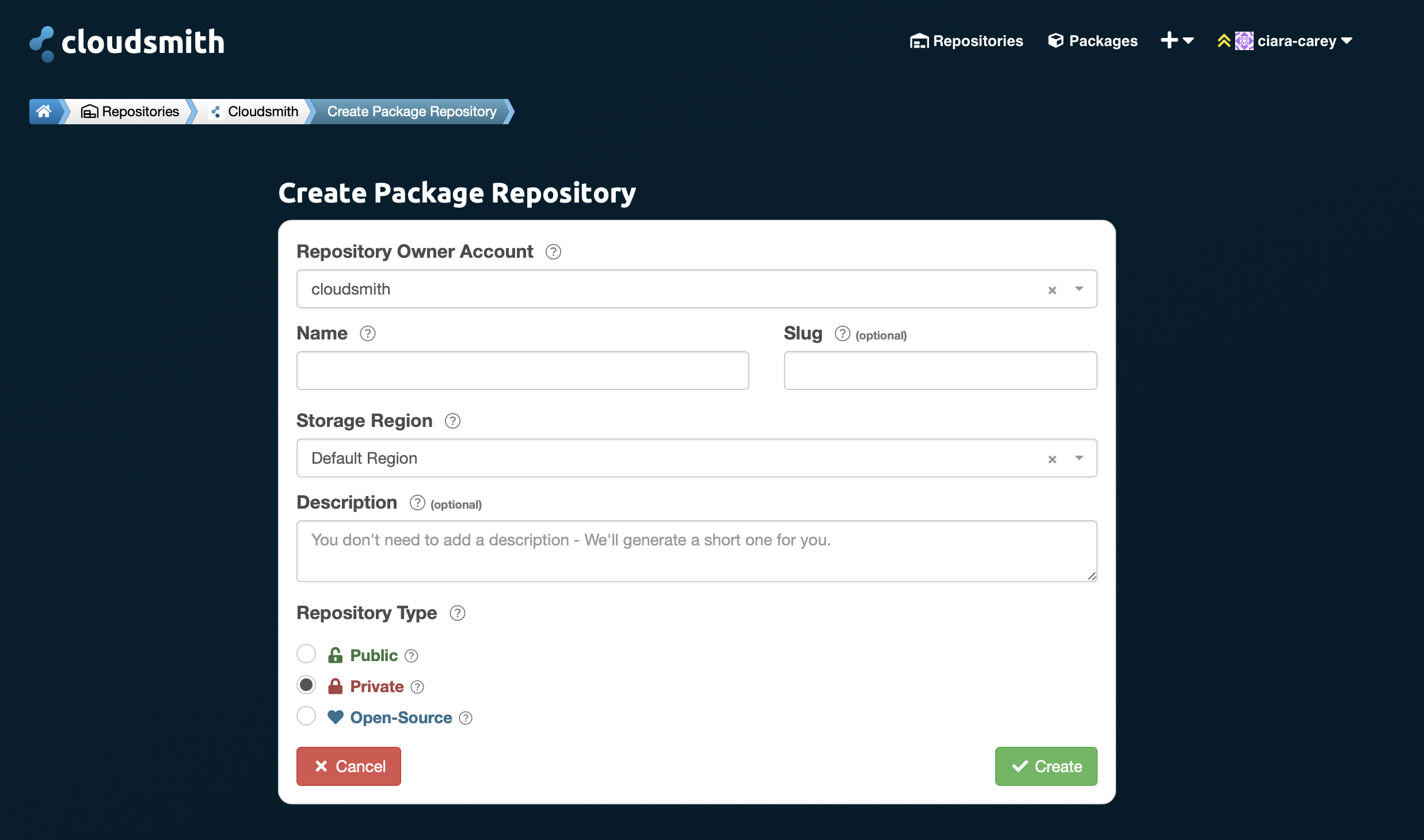Open the Packages page

(x=1092, y=41)
